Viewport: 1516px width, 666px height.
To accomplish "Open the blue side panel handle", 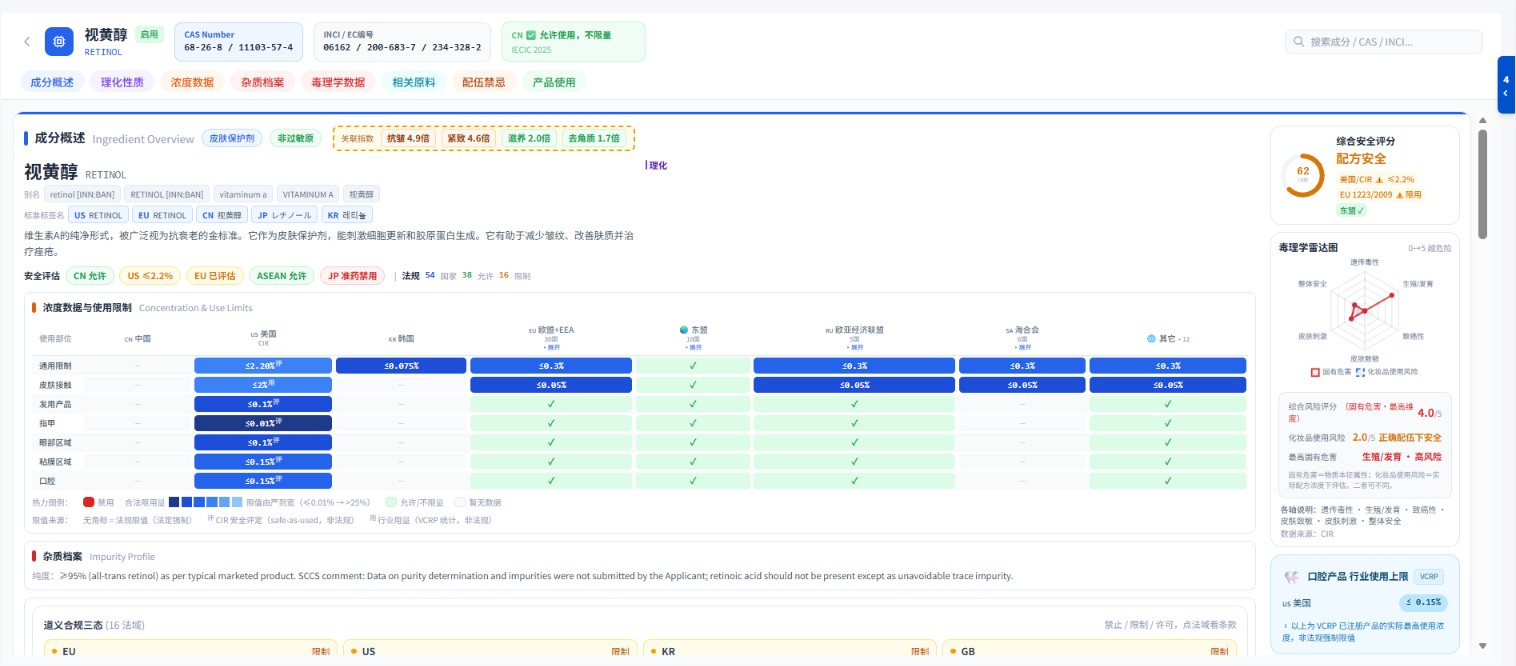I will point(1506,85).
